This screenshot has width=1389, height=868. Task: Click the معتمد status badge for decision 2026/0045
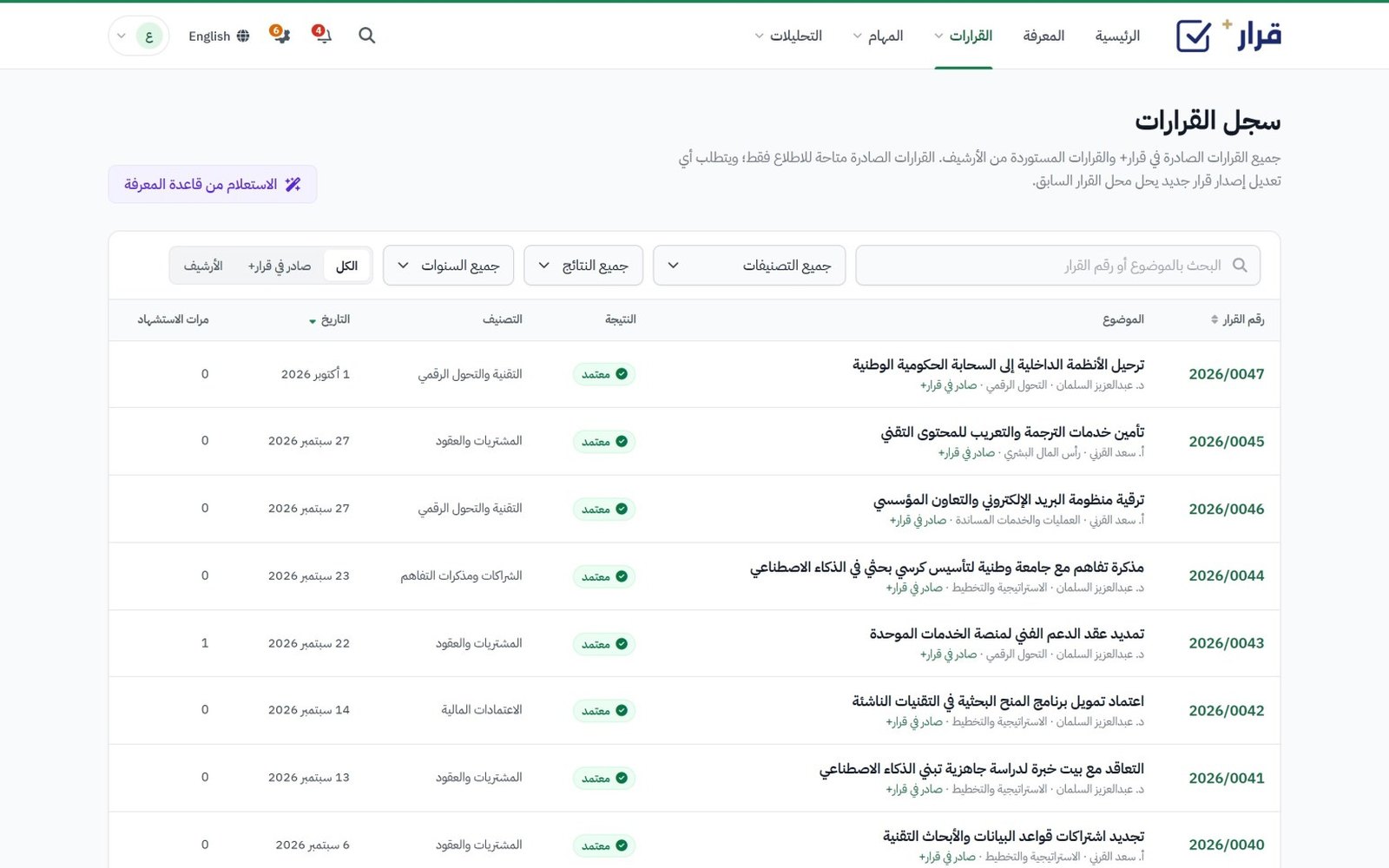603,441
